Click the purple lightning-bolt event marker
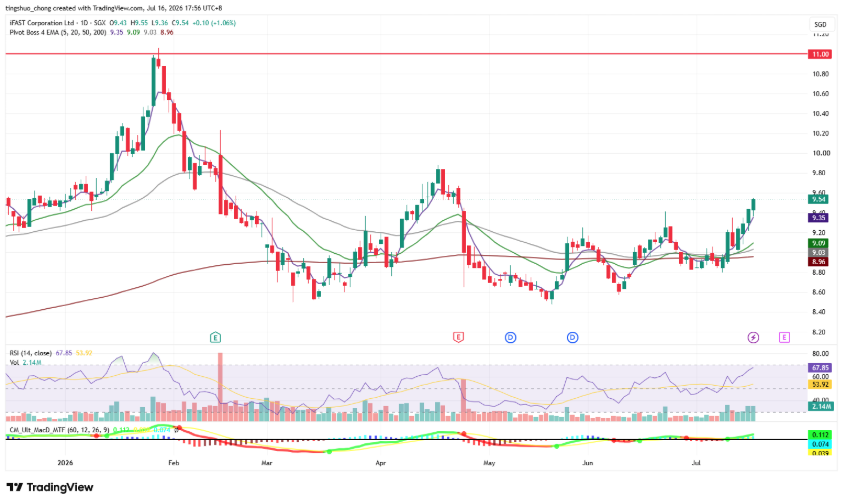The image size is (846, 503). tap(753, 338)
